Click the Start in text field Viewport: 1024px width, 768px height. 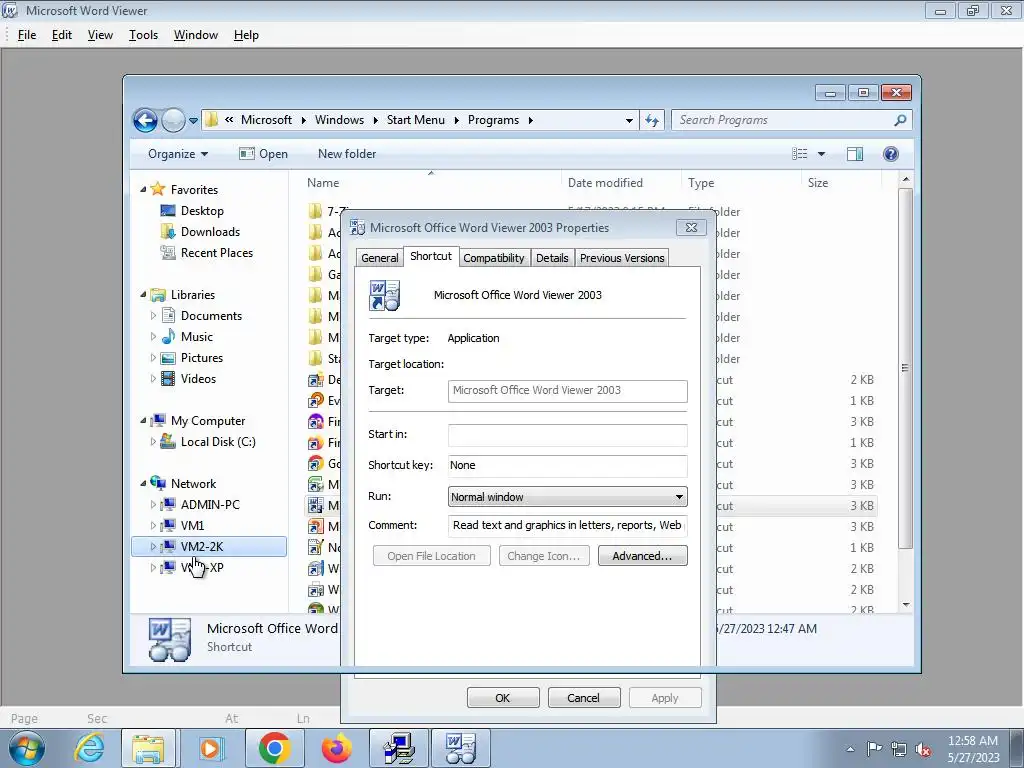click(x=568, y=435)
